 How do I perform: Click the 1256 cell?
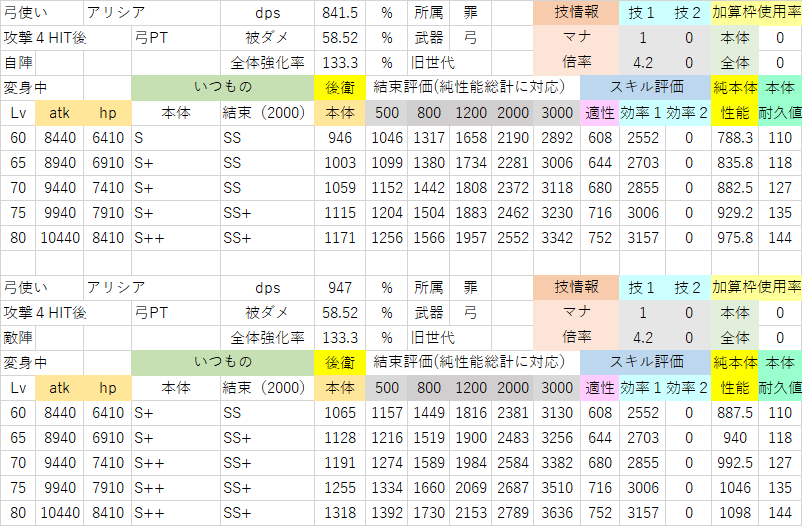pos(387,238)
